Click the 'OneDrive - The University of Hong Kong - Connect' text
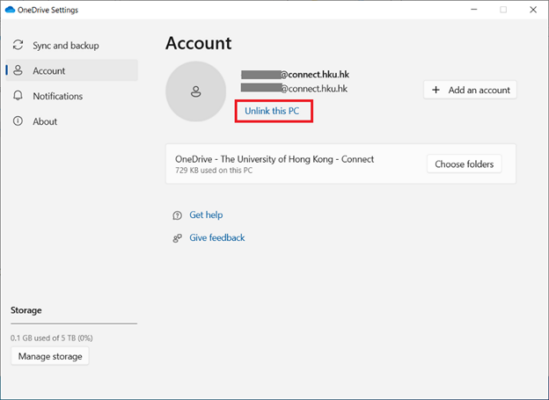This screenshot has height=400, width=549. [x=274, y=159]
